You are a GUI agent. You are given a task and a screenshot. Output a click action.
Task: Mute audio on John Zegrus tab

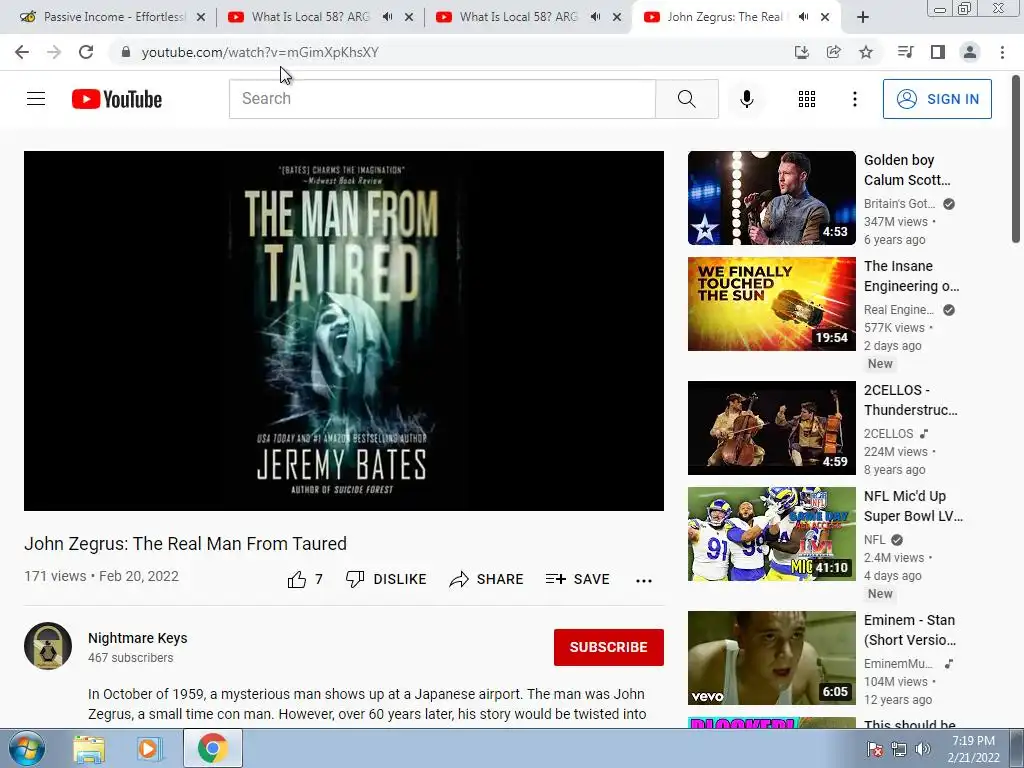(804, 17)
